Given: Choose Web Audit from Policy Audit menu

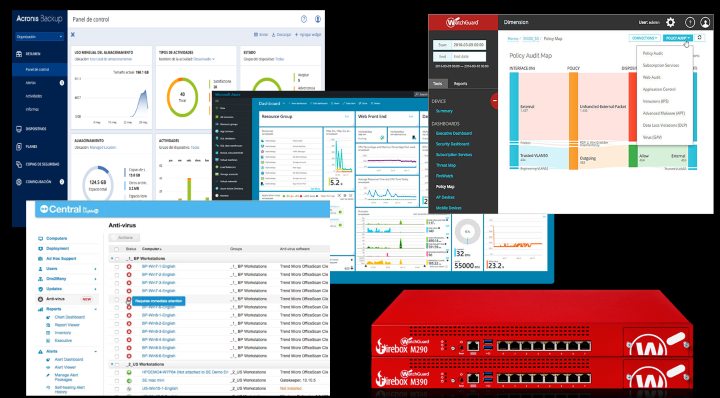Looking at the screenshot, I should (x=652, y=78).
